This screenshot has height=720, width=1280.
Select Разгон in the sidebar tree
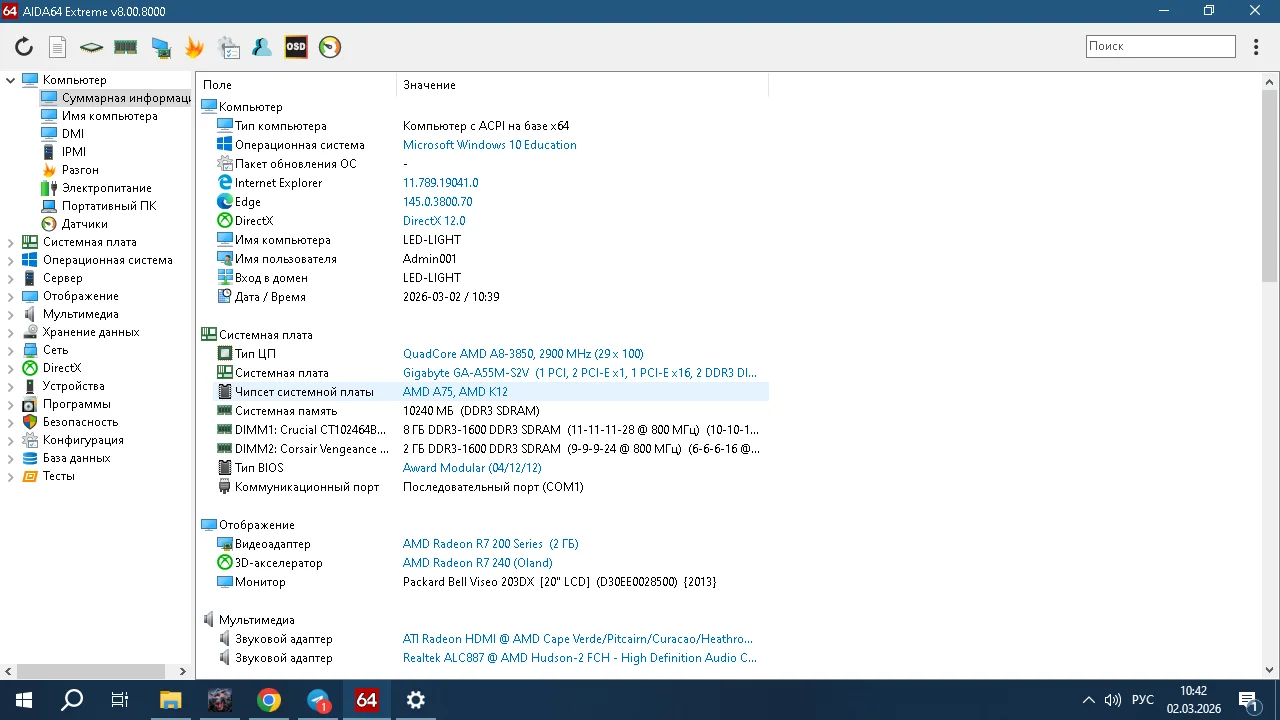(80, 170)
